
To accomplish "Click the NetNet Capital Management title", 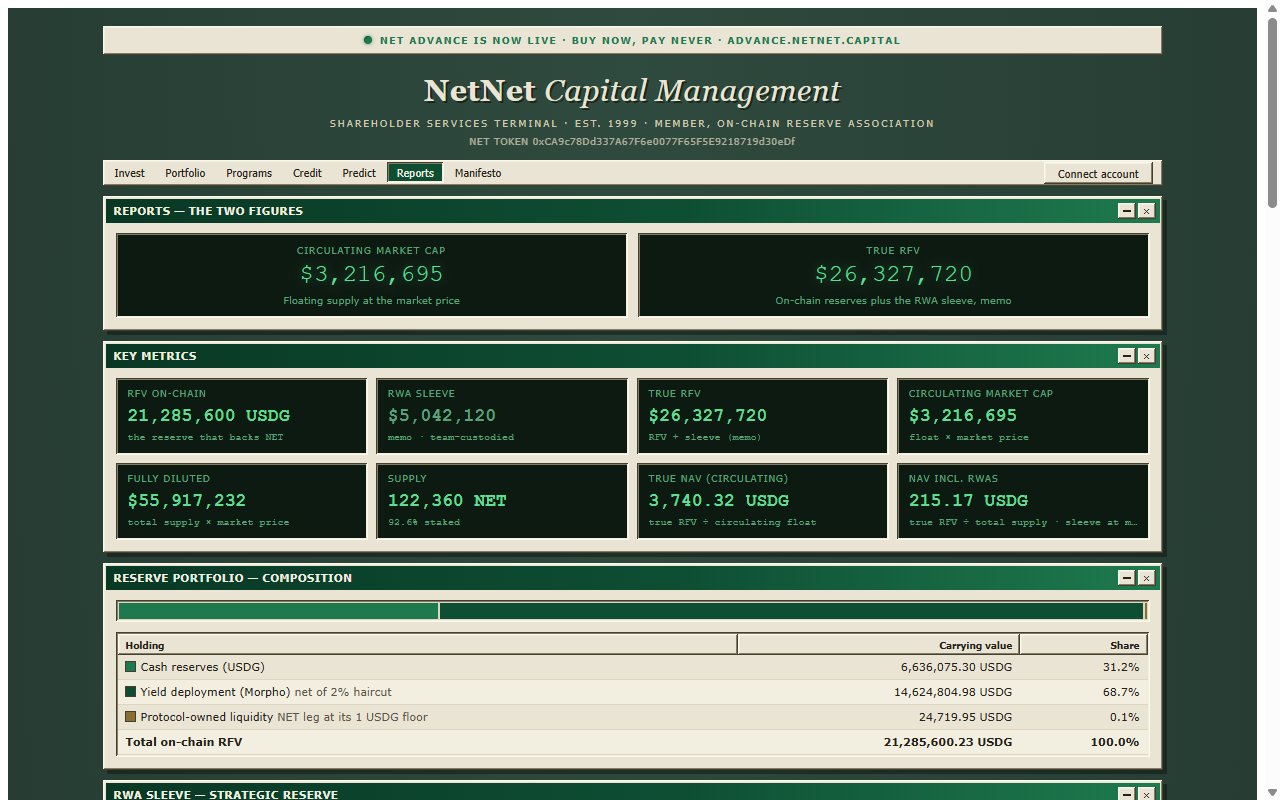I will (632, 91).
